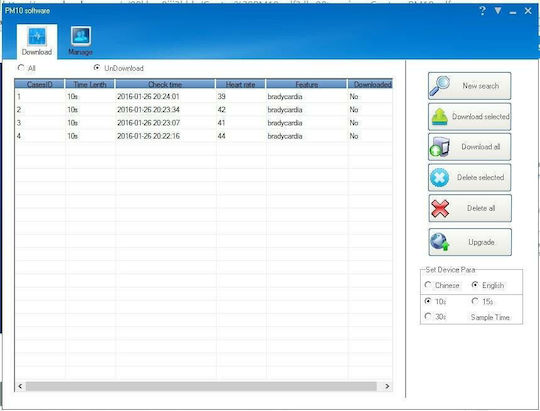
Task: Sort by CasesID column header
Action: tap(39, 84)
